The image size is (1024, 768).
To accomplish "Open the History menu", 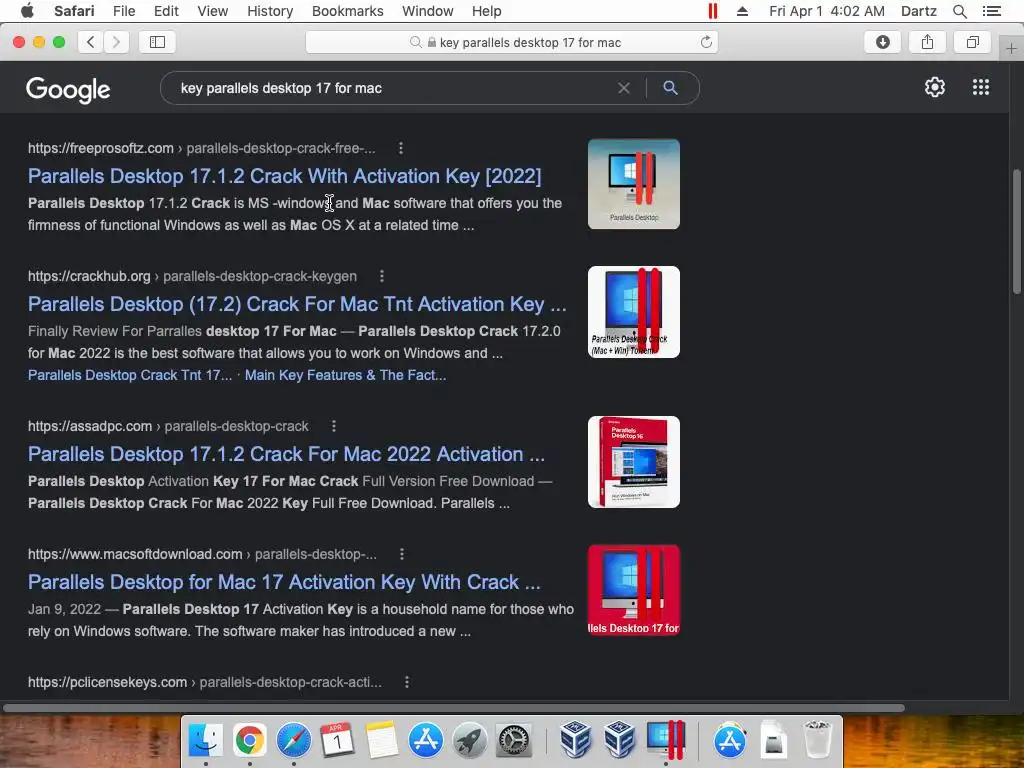I will [270, 11].
